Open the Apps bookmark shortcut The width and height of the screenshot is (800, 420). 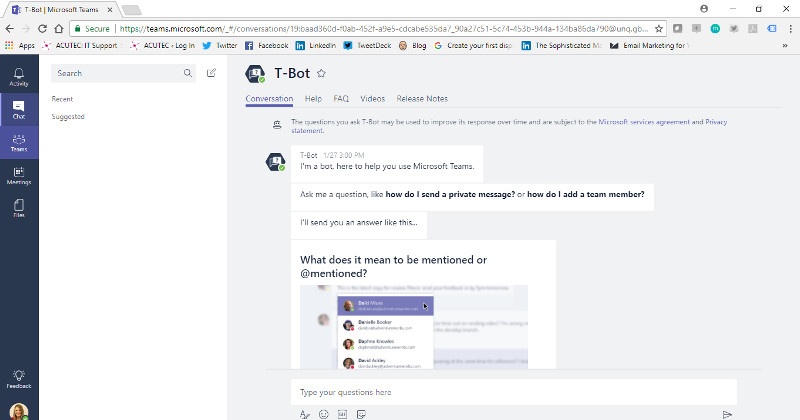click(20, 45)
